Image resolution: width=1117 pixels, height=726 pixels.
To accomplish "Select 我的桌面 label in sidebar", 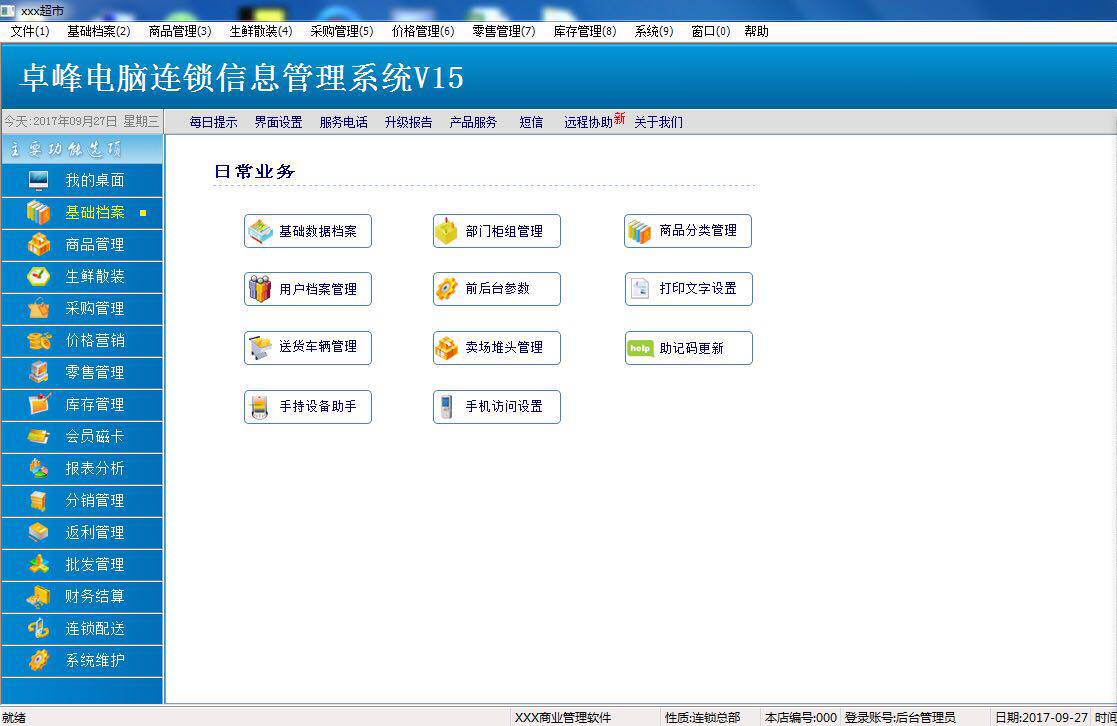I will [95, 180].
